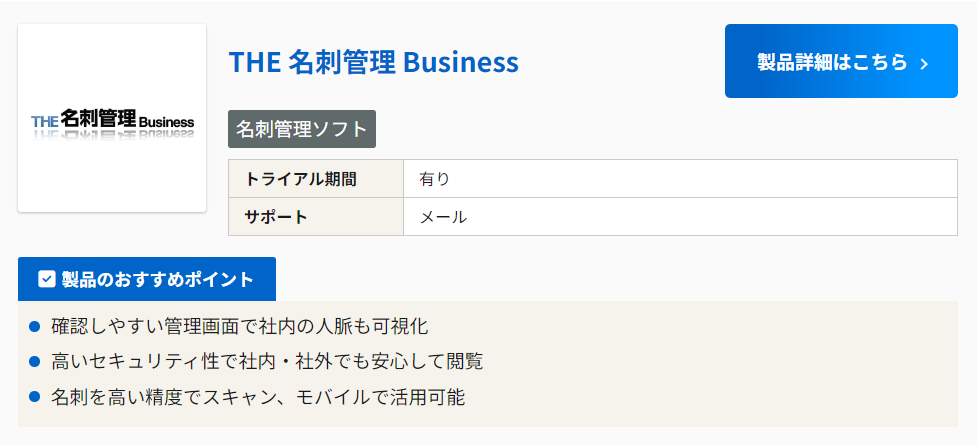Open the THE 名刺管理 Business title link
The height and width of the screenshot is (445, 977).
pyautogui.click(x=373, y=62)
